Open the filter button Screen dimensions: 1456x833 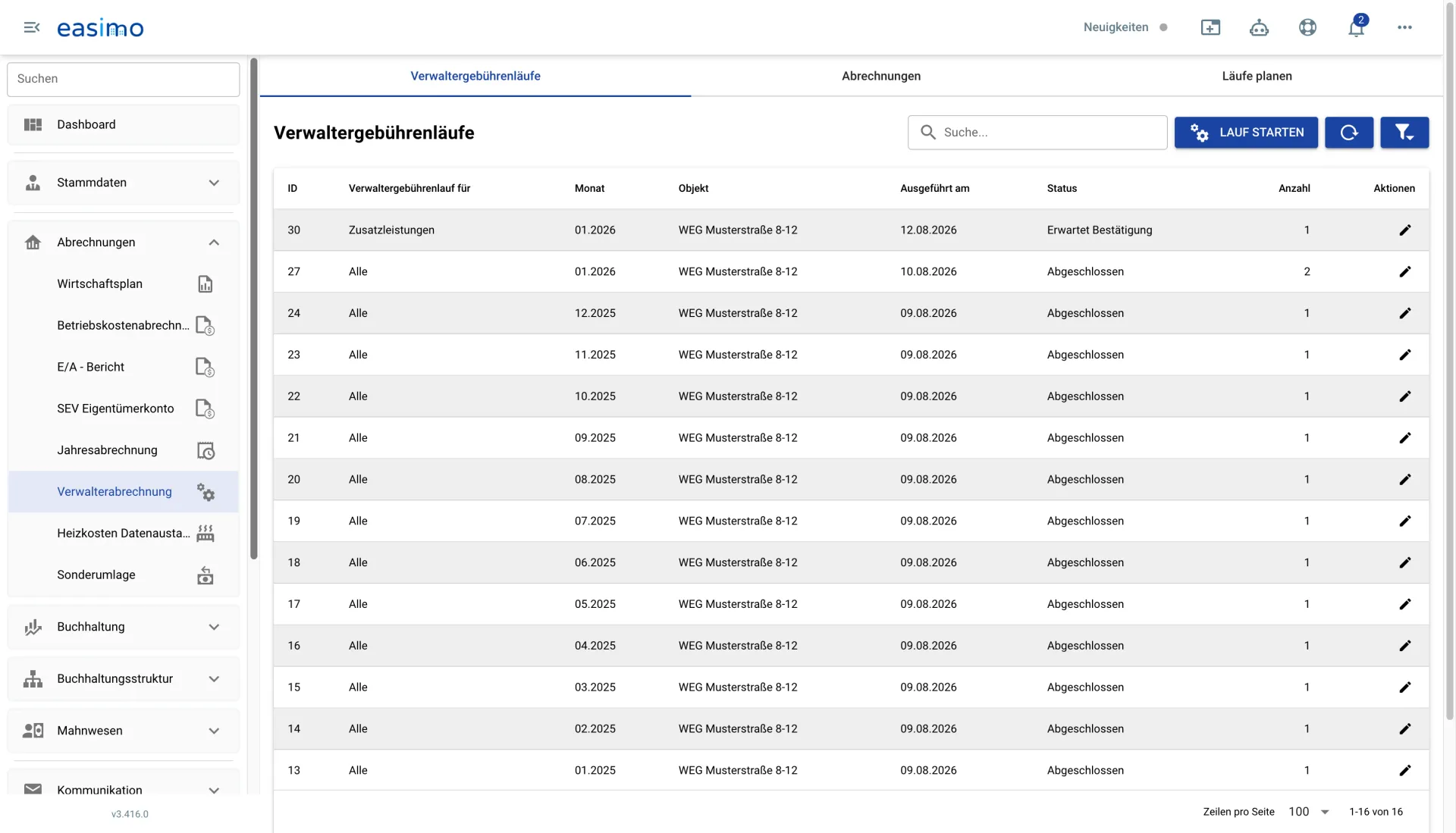coord(1404,133)
